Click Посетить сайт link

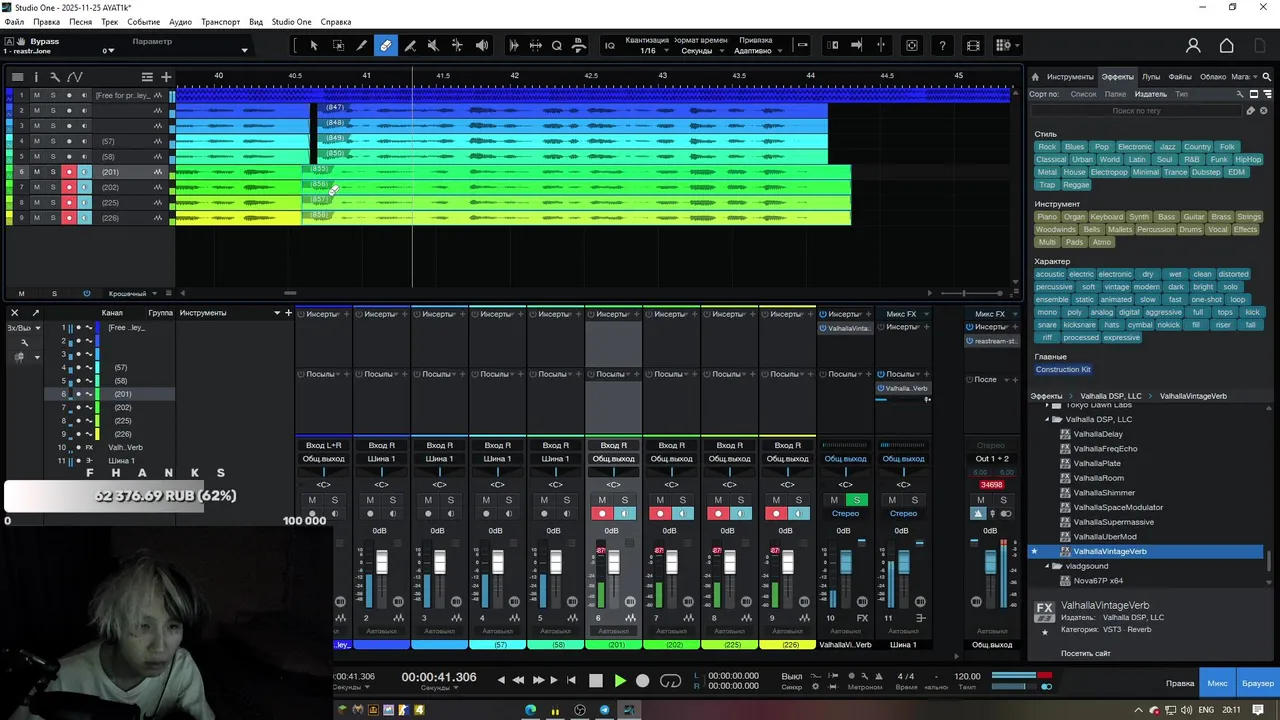(x=1085, y=653)
